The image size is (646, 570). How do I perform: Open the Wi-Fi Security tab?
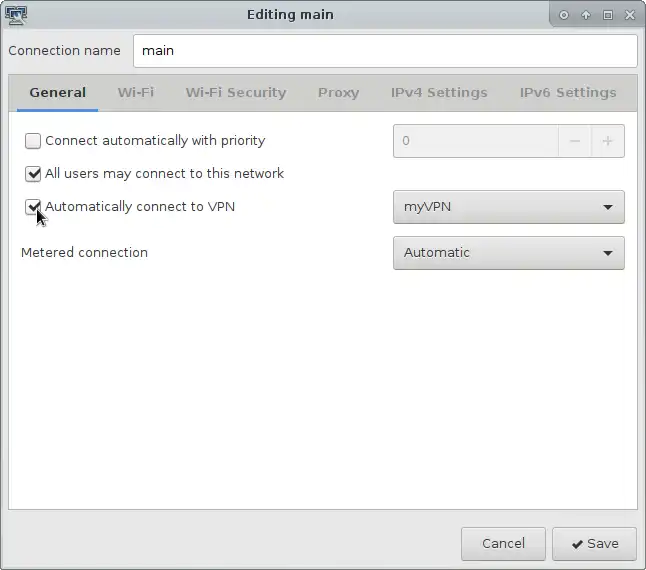click(236, 93)
